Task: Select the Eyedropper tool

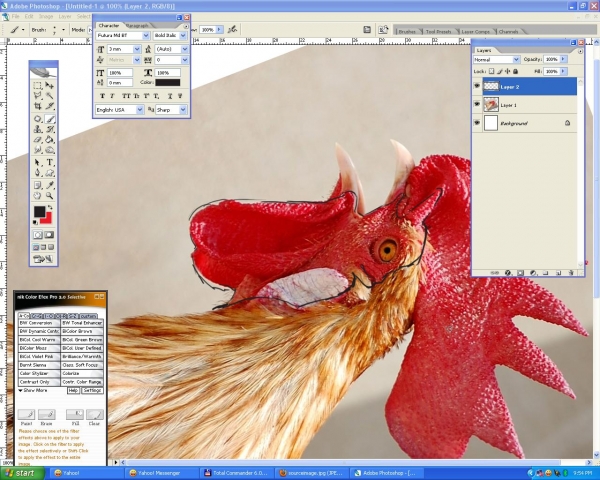Action: (49, 186)
